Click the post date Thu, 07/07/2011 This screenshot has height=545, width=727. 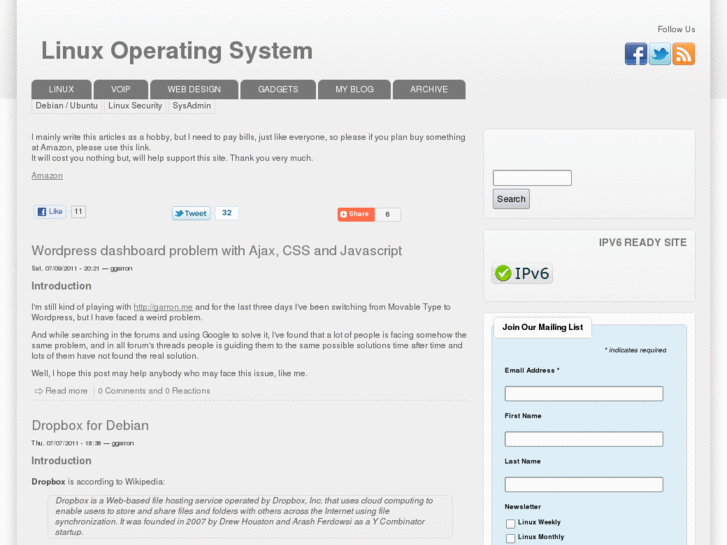coord(57,443)
